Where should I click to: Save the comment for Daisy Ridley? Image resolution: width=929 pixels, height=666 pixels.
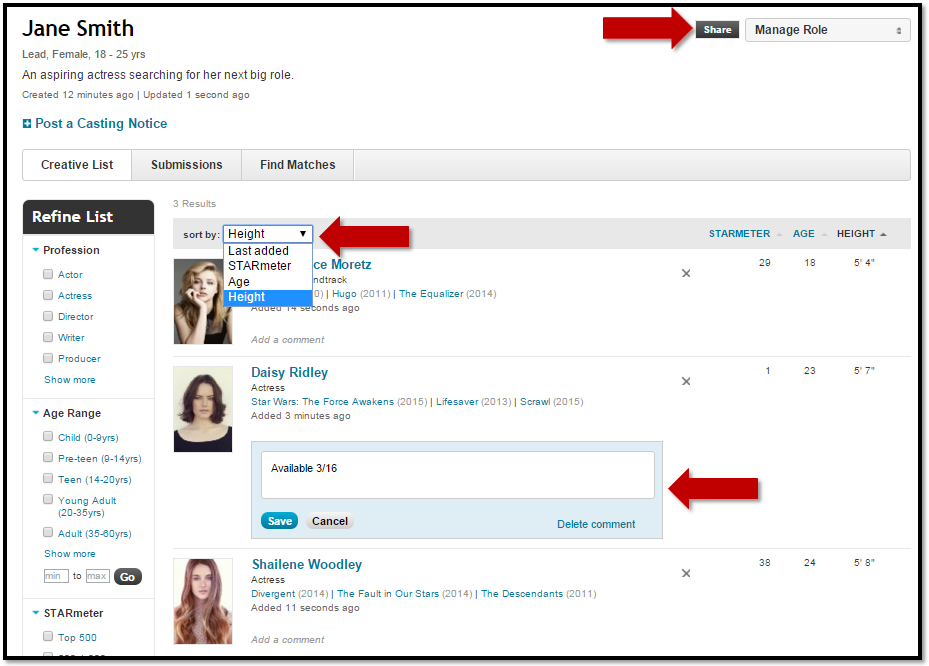(279, 521)
